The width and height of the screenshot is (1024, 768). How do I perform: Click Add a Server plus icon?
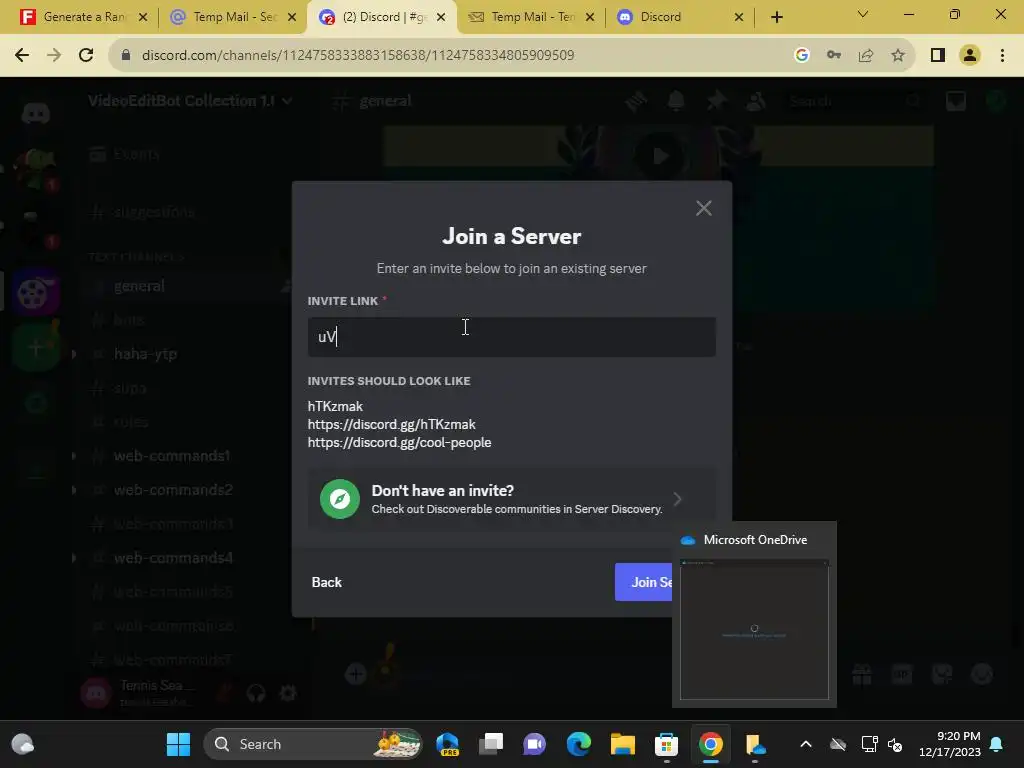[36, 349]
